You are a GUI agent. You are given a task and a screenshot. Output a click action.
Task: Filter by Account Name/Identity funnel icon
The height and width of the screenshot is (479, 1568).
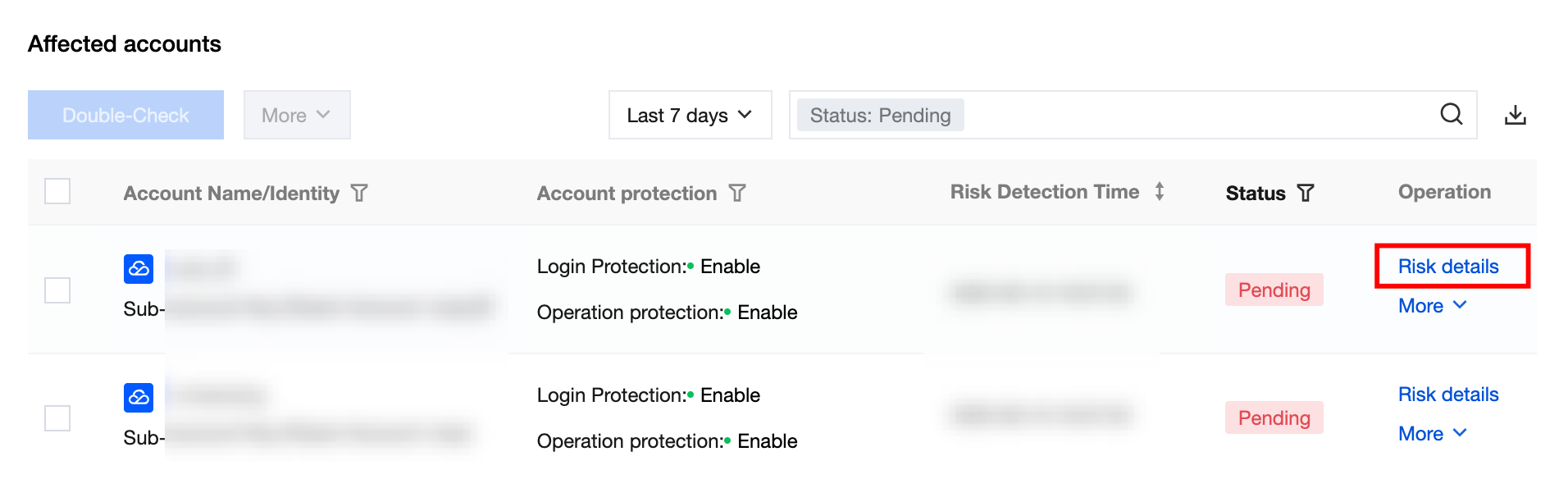(x=359, y=194)
